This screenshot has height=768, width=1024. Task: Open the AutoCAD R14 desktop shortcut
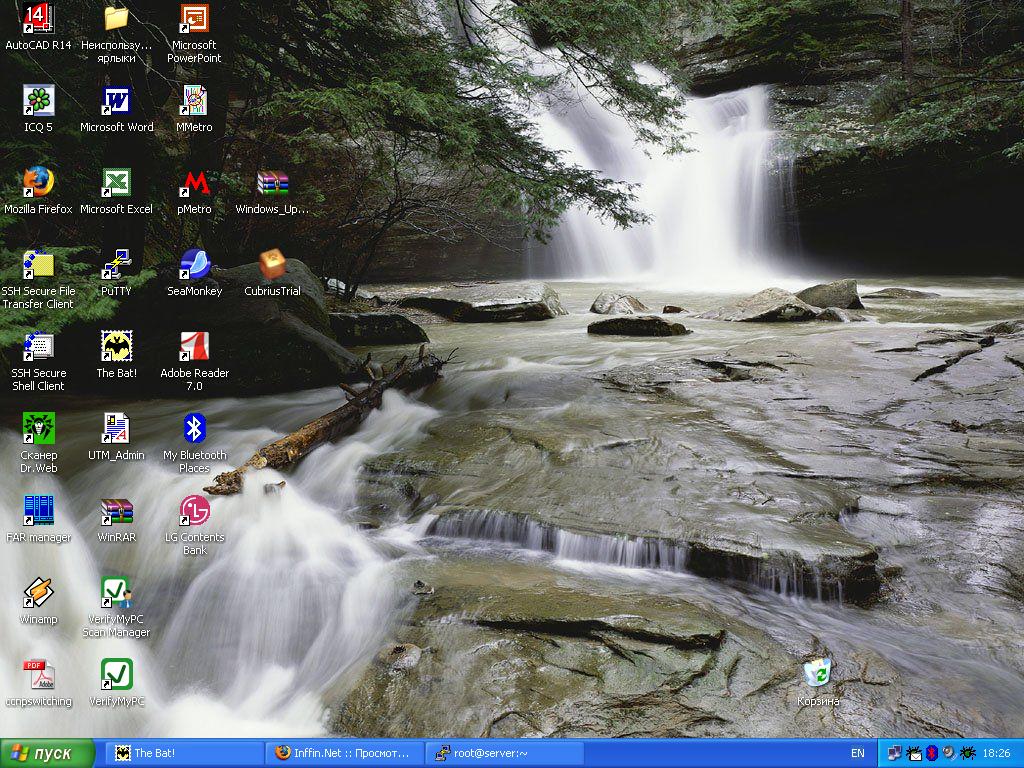pos(39,27)
